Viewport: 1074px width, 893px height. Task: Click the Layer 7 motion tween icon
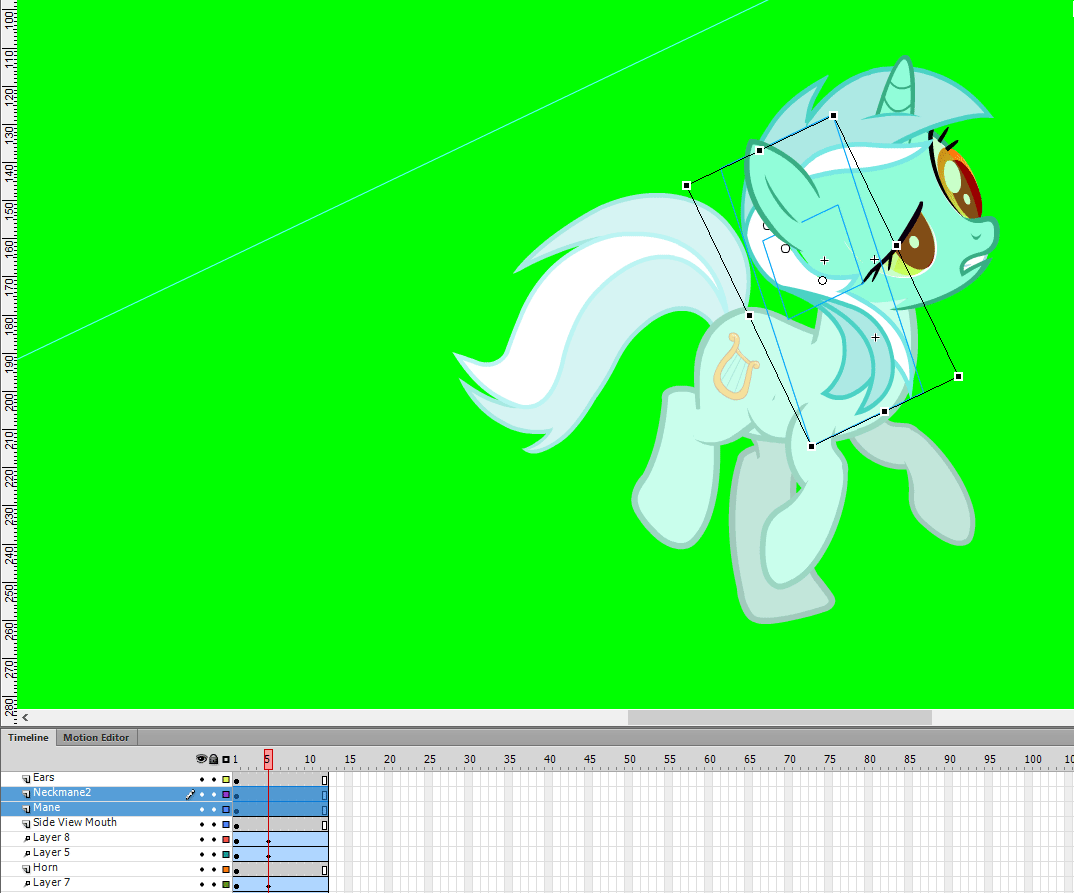point(27,884)
